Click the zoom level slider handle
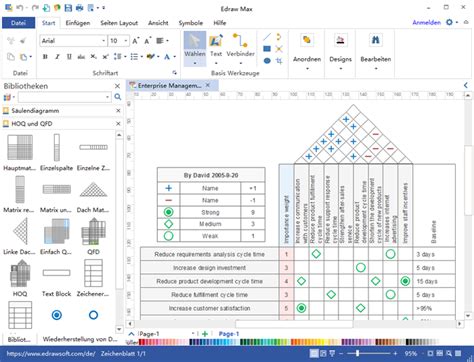The height and width of the screenshot is (362, 474). (x=357, y=353)
